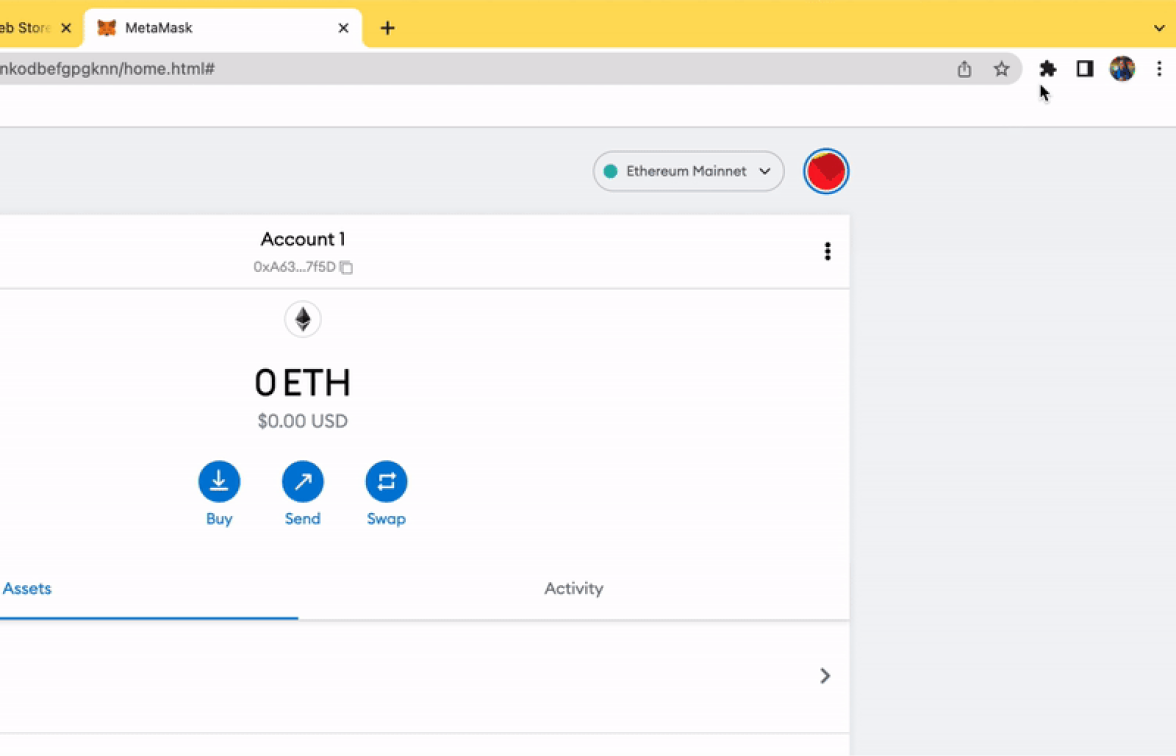Switch to the Assets tab
This screenshot has width=1176, height=756.
[x=27, y=589]
